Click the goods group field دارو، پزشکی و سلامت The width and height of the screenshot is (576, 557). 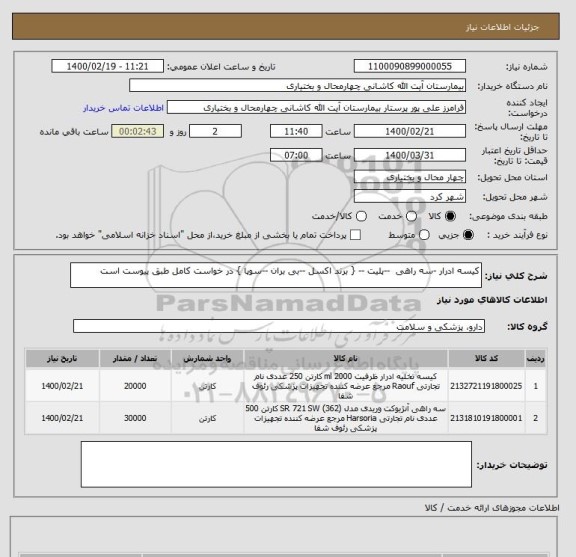tap(279, 326)
